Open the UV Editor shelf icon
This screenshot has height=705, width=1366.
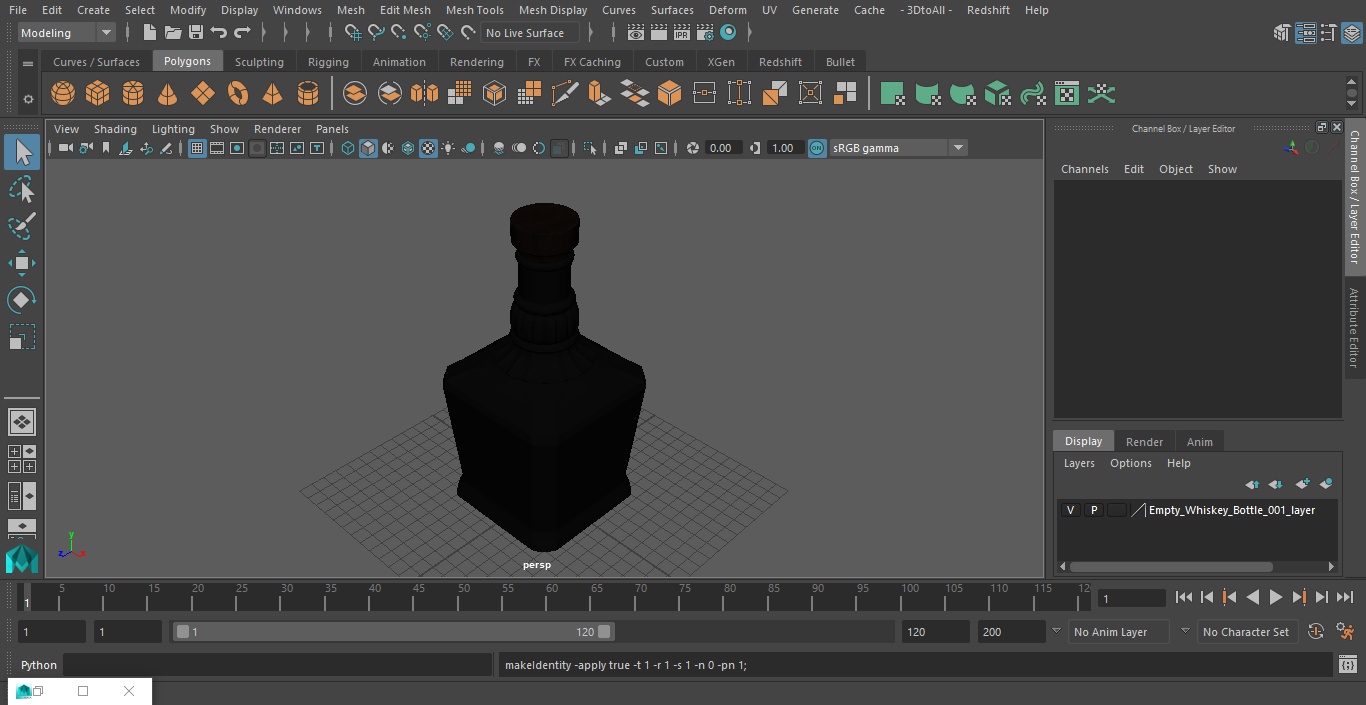point(1067,94)
